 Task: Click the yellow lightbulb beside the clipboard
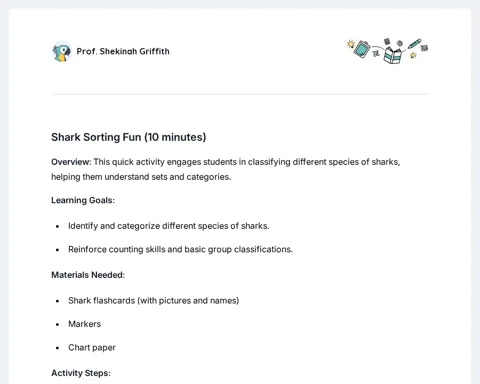click(350, 44)
